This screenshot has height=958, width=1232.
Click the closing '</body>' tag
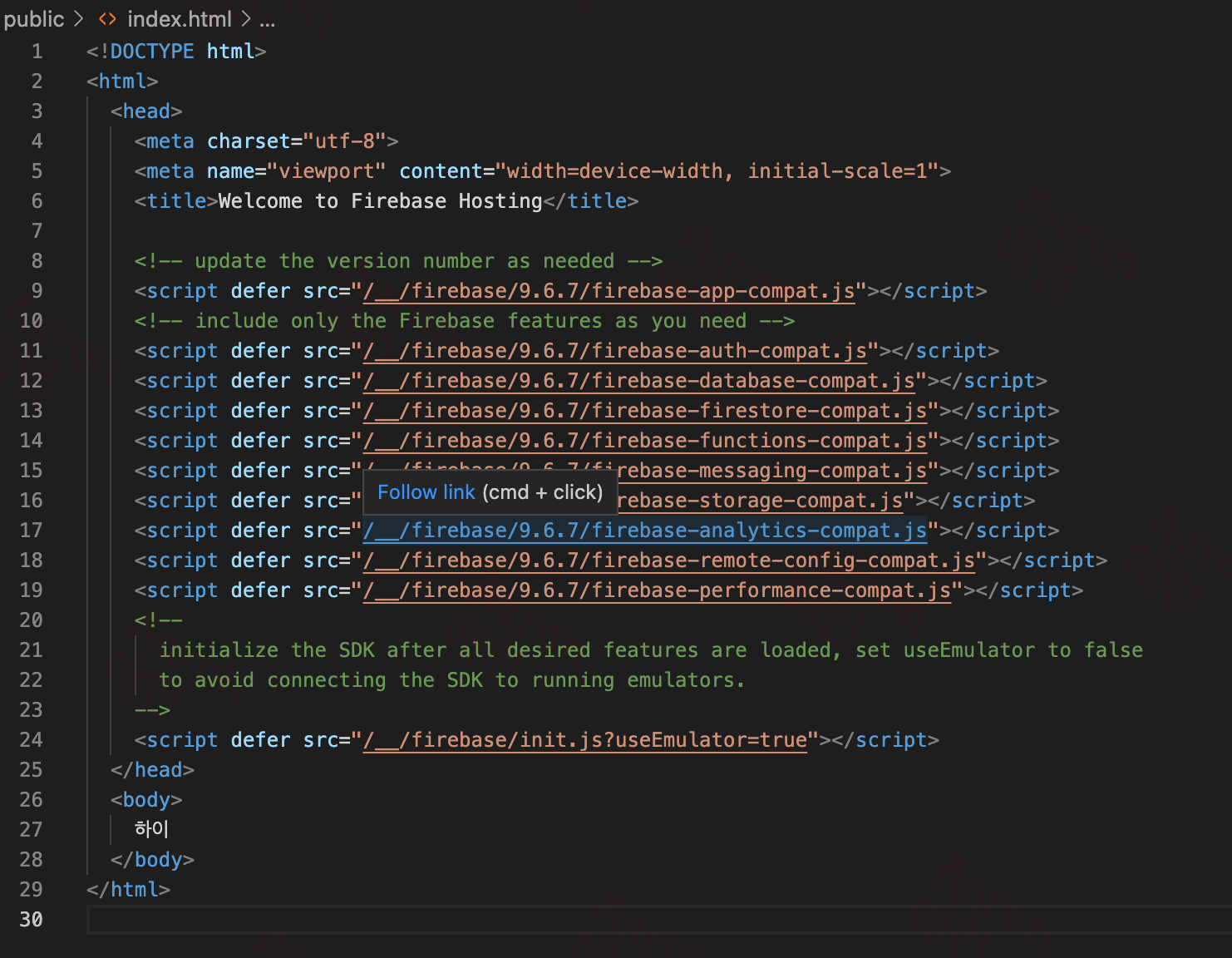tap(152, 860)
